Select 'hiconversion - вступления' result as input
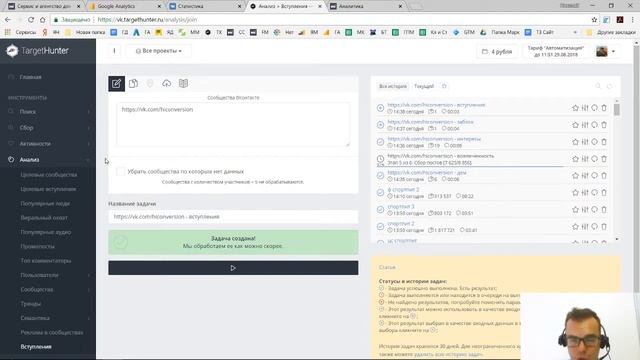This screenshot has width=640, height=360. [x=380, y=108]
